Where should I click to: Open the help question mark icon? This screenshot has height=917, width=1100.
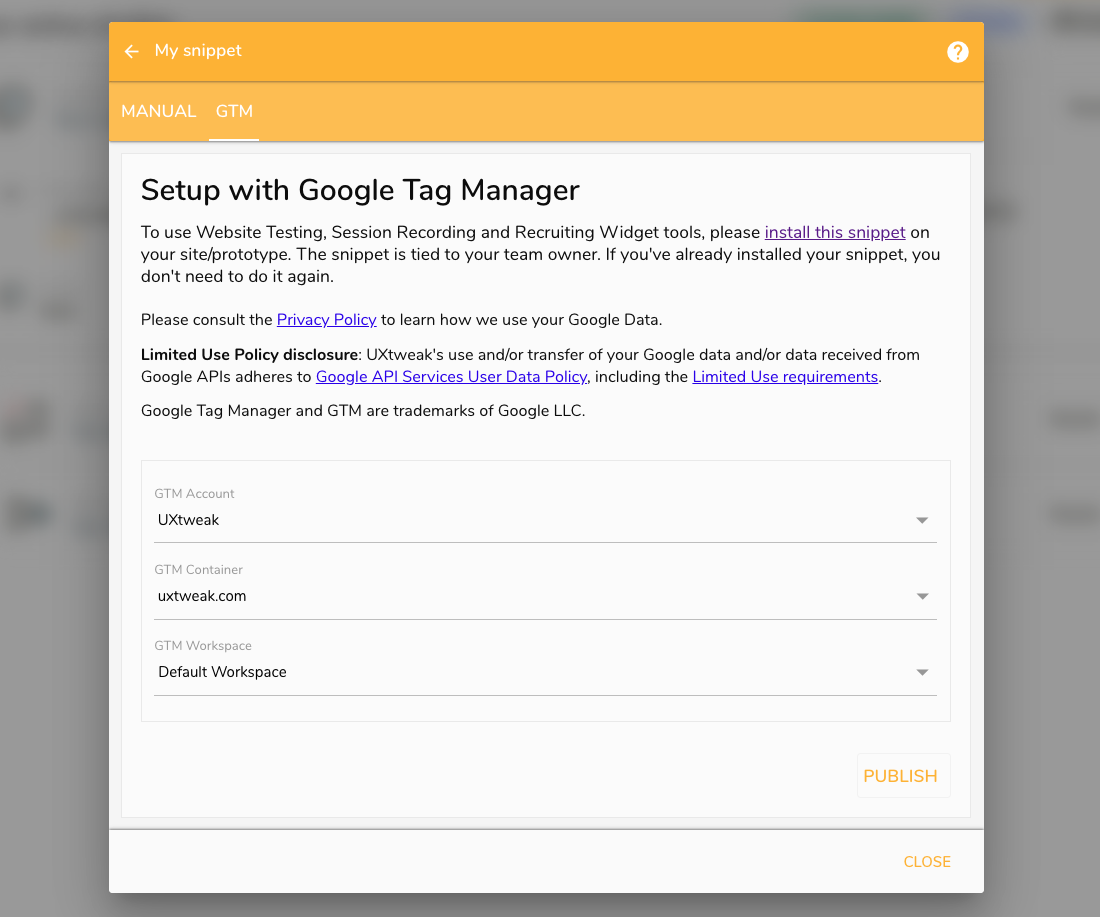(958, 52)
